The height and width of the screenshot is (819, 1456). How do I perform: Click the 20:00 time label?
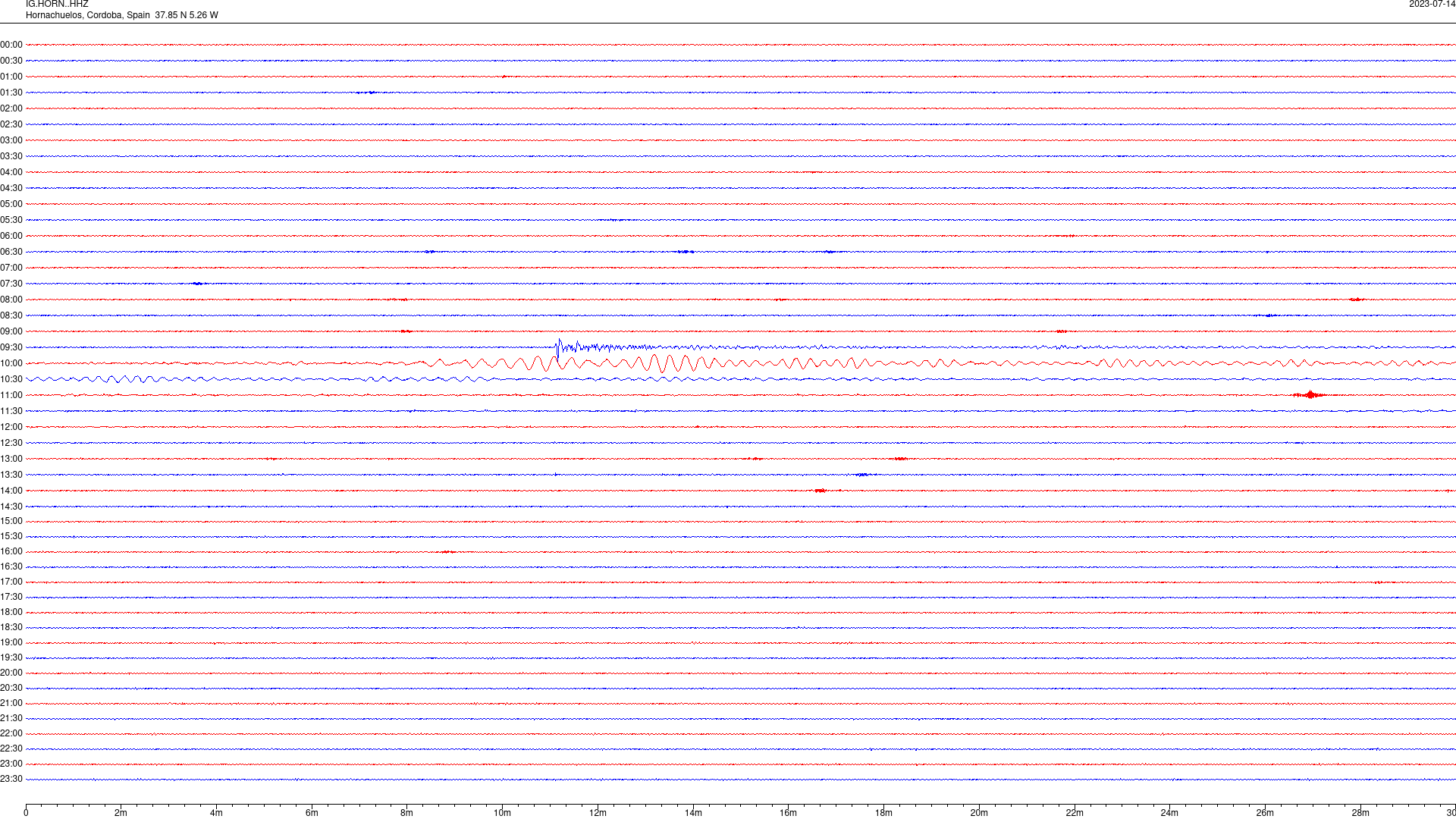pos(11,673)
